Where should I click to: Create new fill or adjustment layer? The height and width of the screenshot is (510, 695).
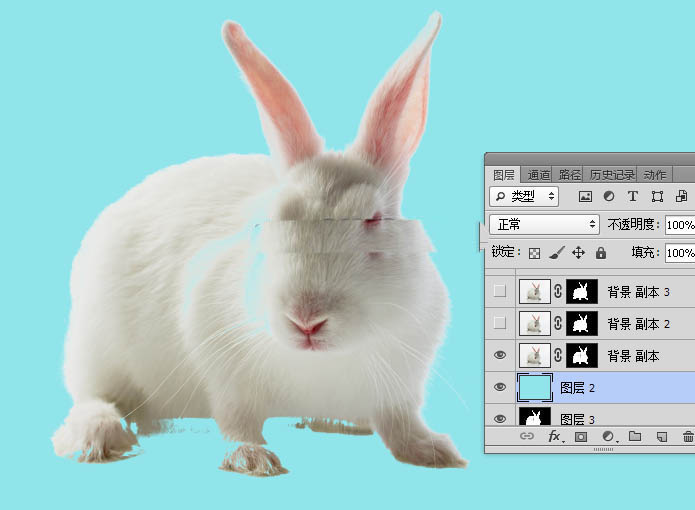click(609, 437)
